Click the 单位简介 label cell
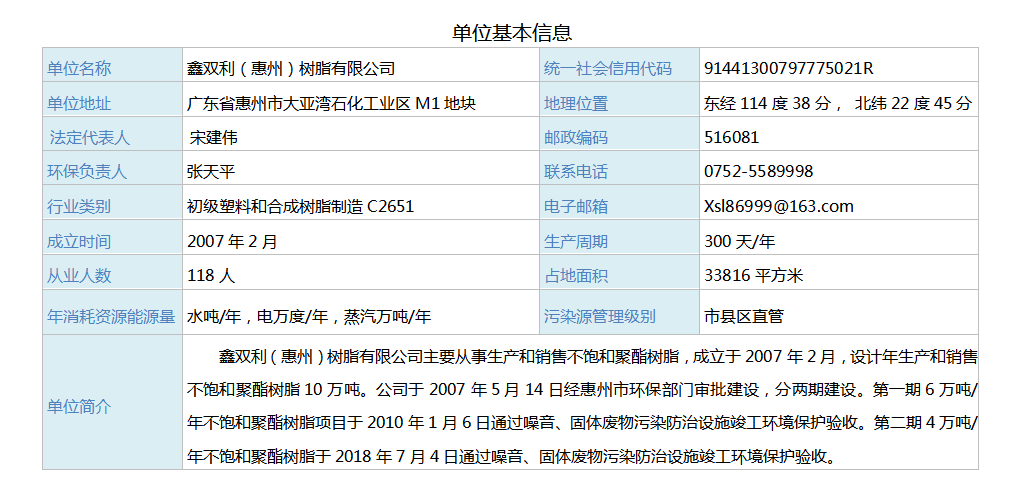Viewport: 1016px width, 501px height. click(80, 407)
